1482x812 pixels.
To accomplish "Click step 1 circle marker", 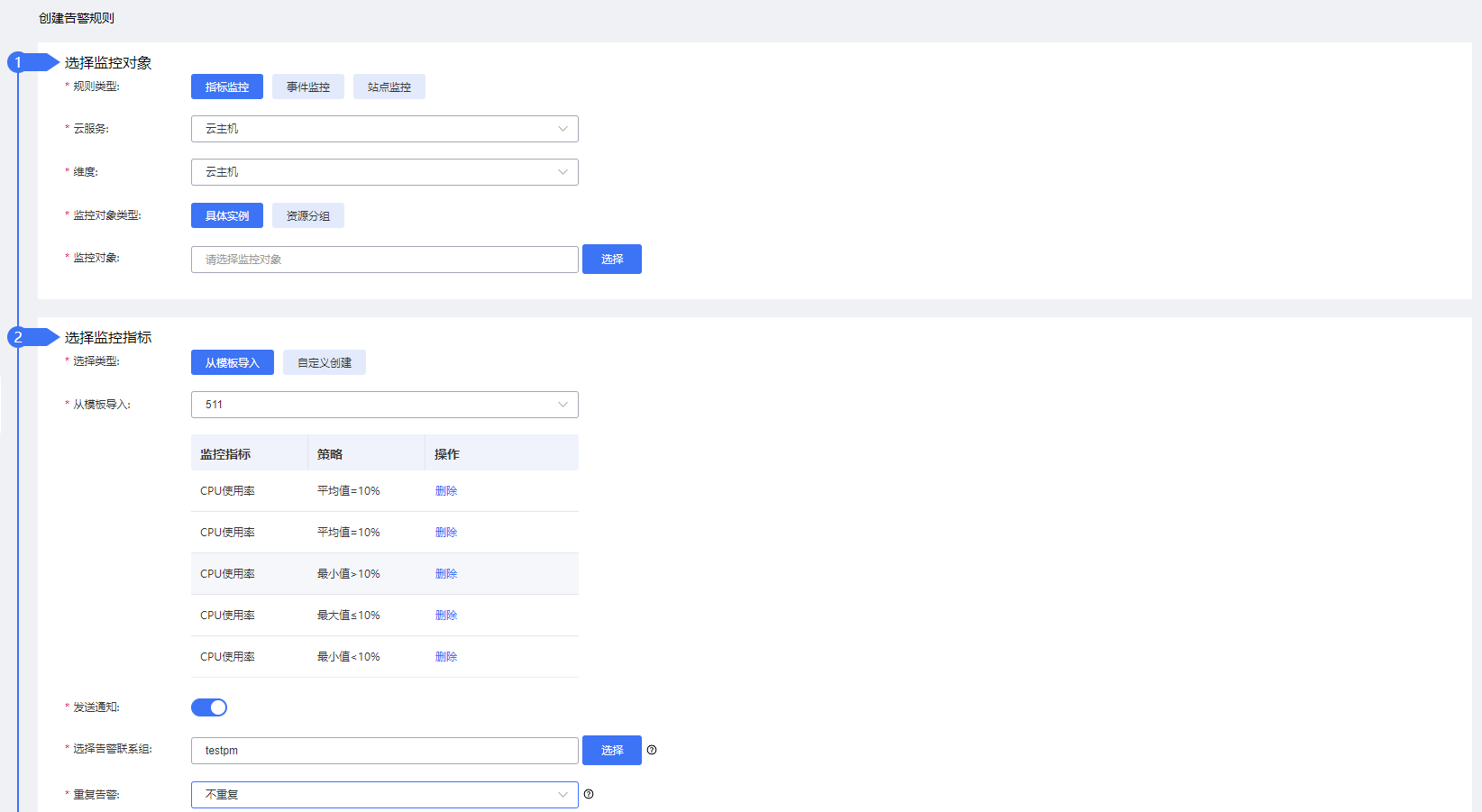I will [18, 62].
